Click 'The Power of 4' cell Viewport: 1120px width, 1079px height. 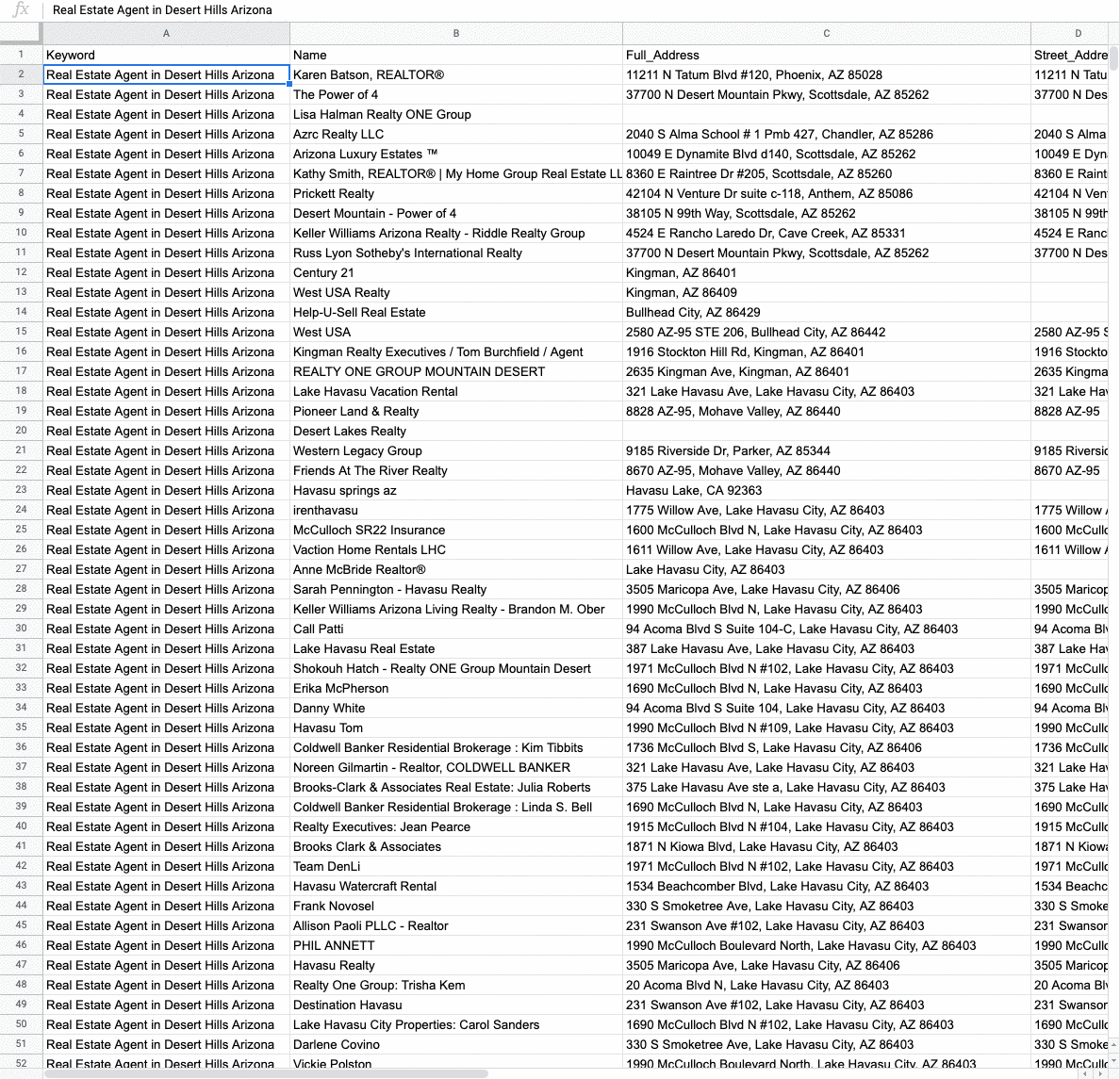[x=456, y=94]
